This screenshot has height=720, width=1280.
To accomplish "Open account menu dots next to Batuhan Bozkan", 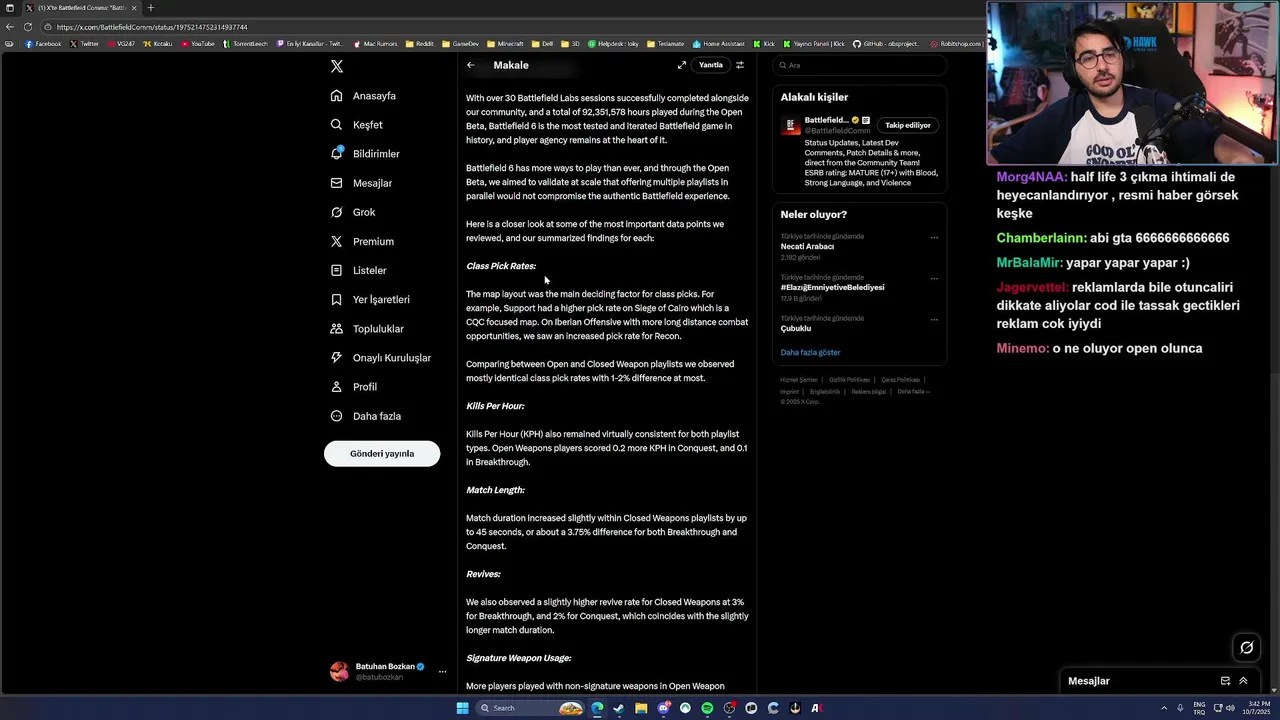I will click(x=442, y=672).
